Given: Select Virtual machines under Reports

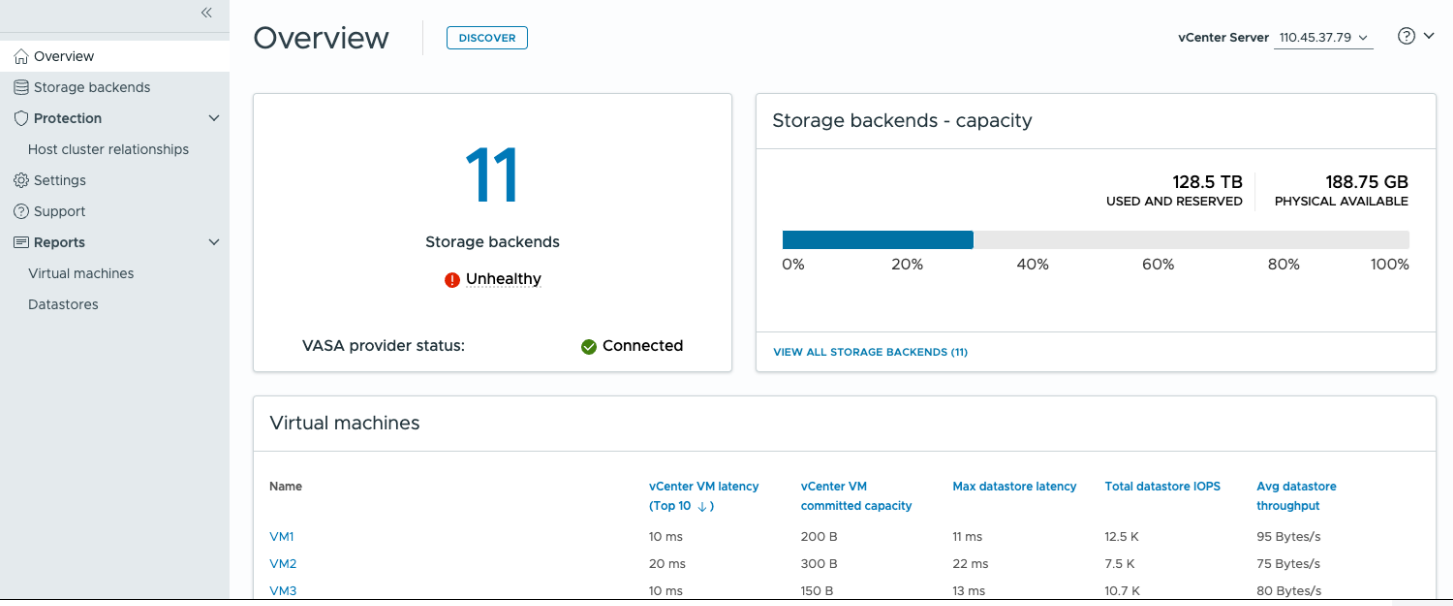Looking at the screenshot, I should (x=80, y=273).
